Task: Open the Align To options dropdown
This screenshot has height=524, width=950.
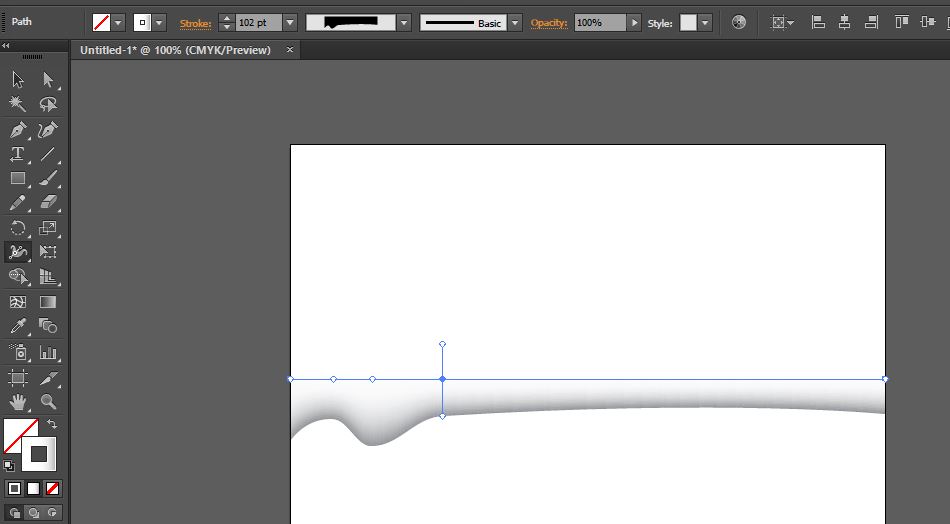Action: click(782, 22)
